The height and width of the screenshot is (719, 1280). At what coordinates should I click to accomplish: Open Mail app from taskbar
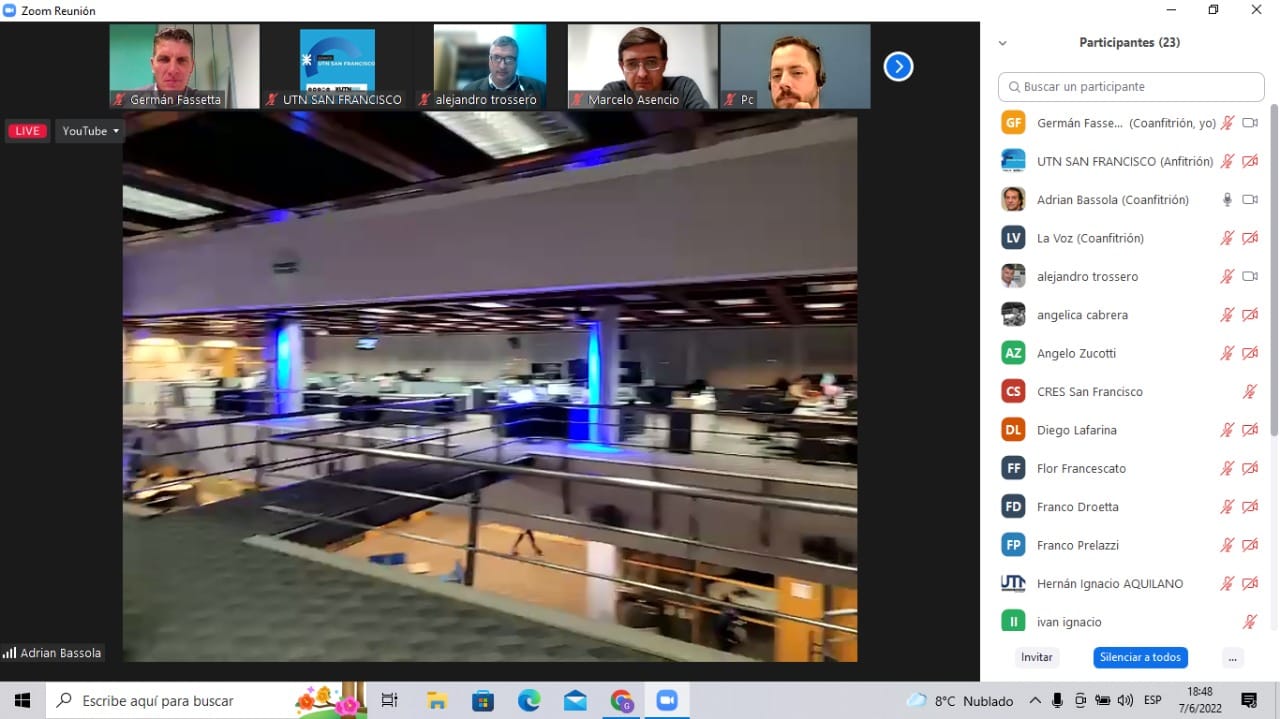[575, 700]
